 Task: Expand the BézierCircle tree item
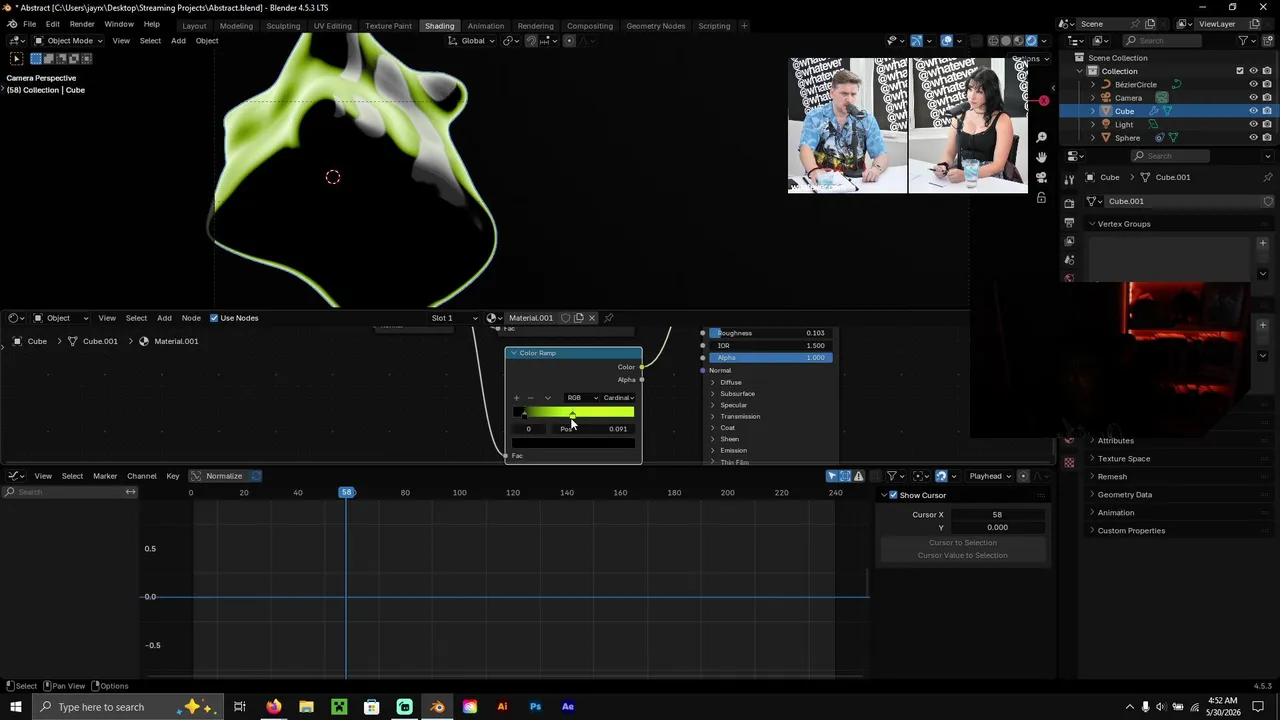coord(1092,84)
